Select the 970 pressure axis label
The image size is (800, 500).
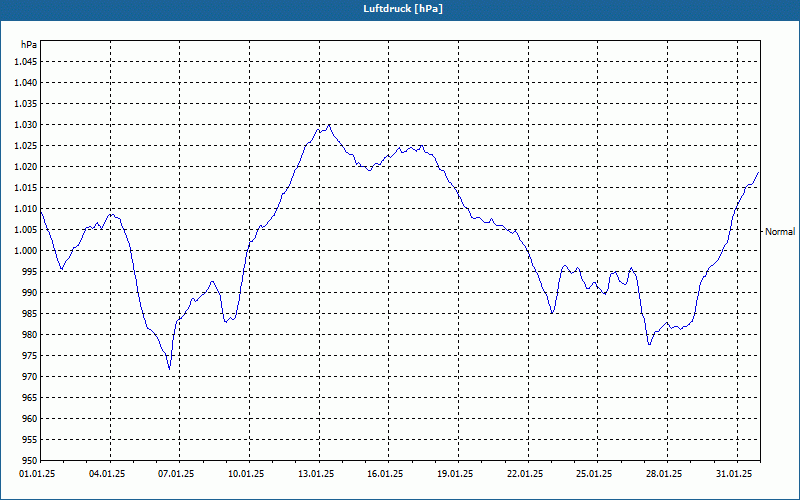(x=30, y=377)
